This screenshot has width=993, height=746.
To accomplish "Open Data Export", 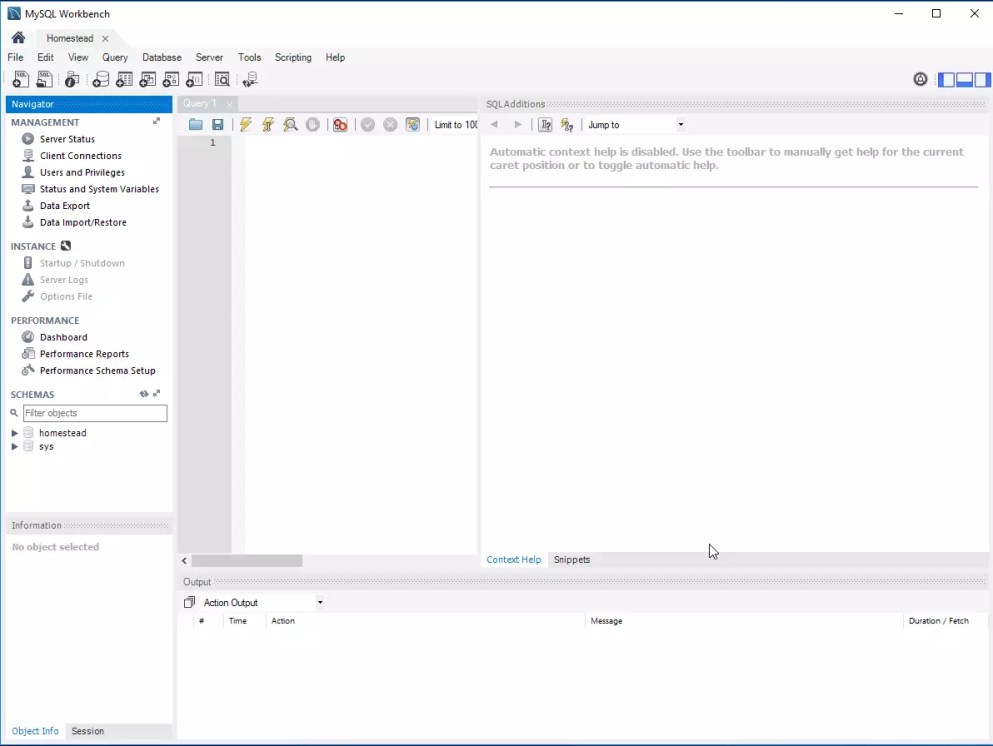I will pyautogui.click(x=65, y=206).
